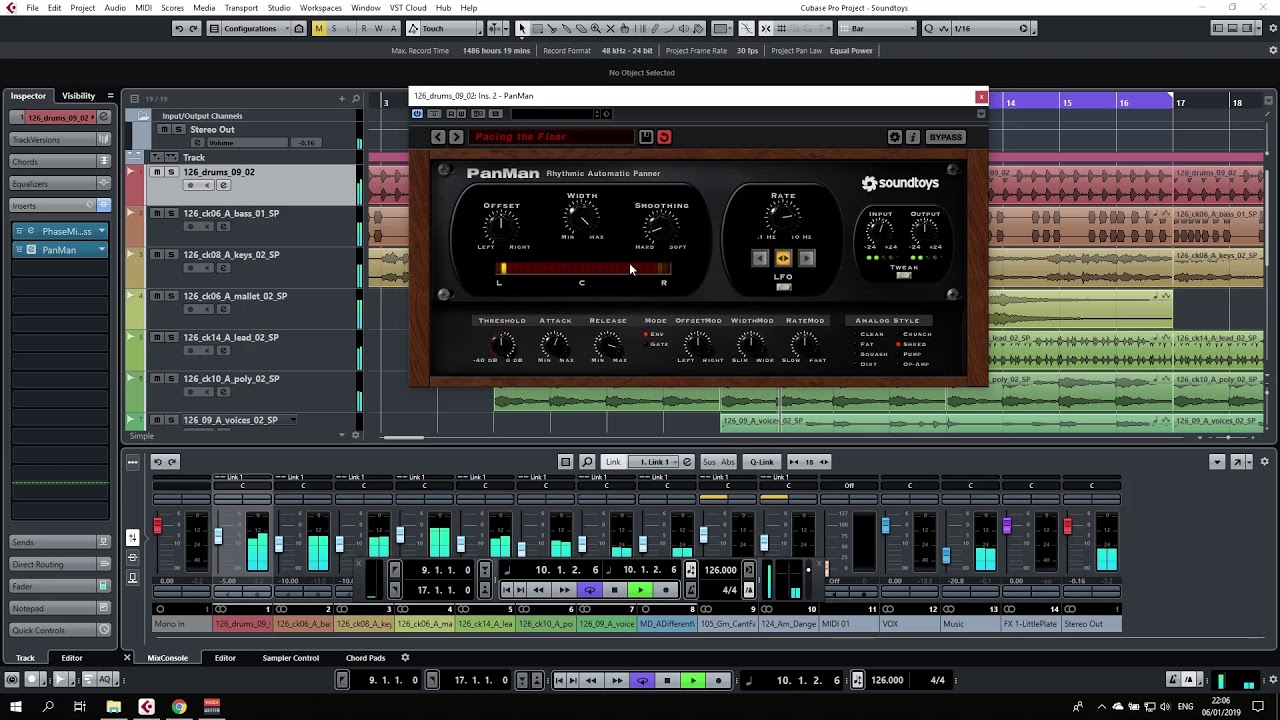
Task: Select the bidirectional pan arrow button in PanMan
Action: point(783,259)
